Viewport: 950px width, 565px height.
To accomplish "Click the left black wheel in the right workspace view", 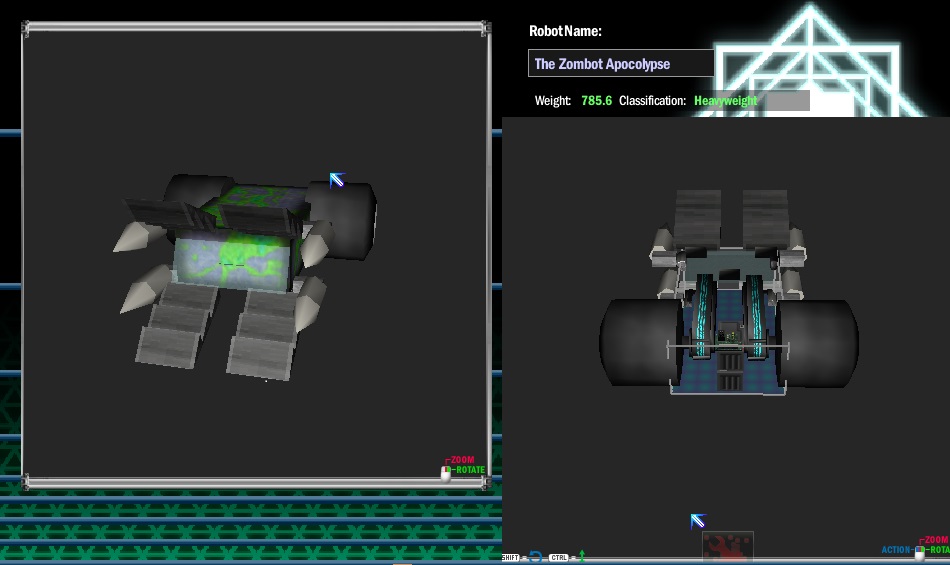I will point(641,342).
